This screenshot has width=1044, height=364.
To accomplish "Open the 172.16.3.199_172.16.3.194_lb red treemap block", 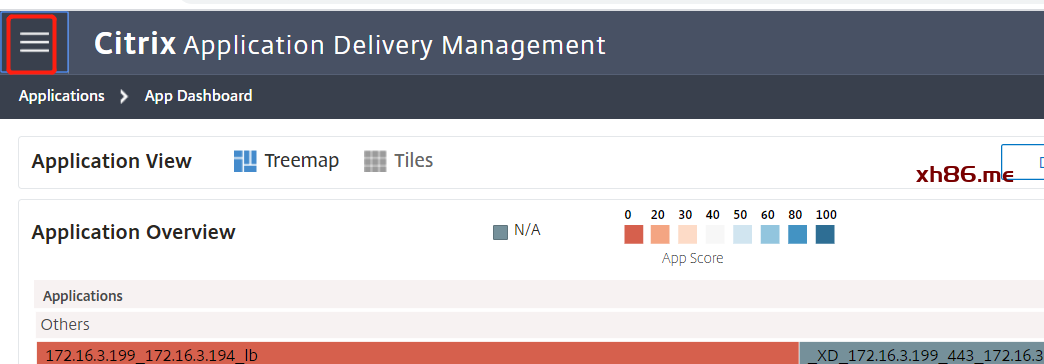I will (417, 353).
